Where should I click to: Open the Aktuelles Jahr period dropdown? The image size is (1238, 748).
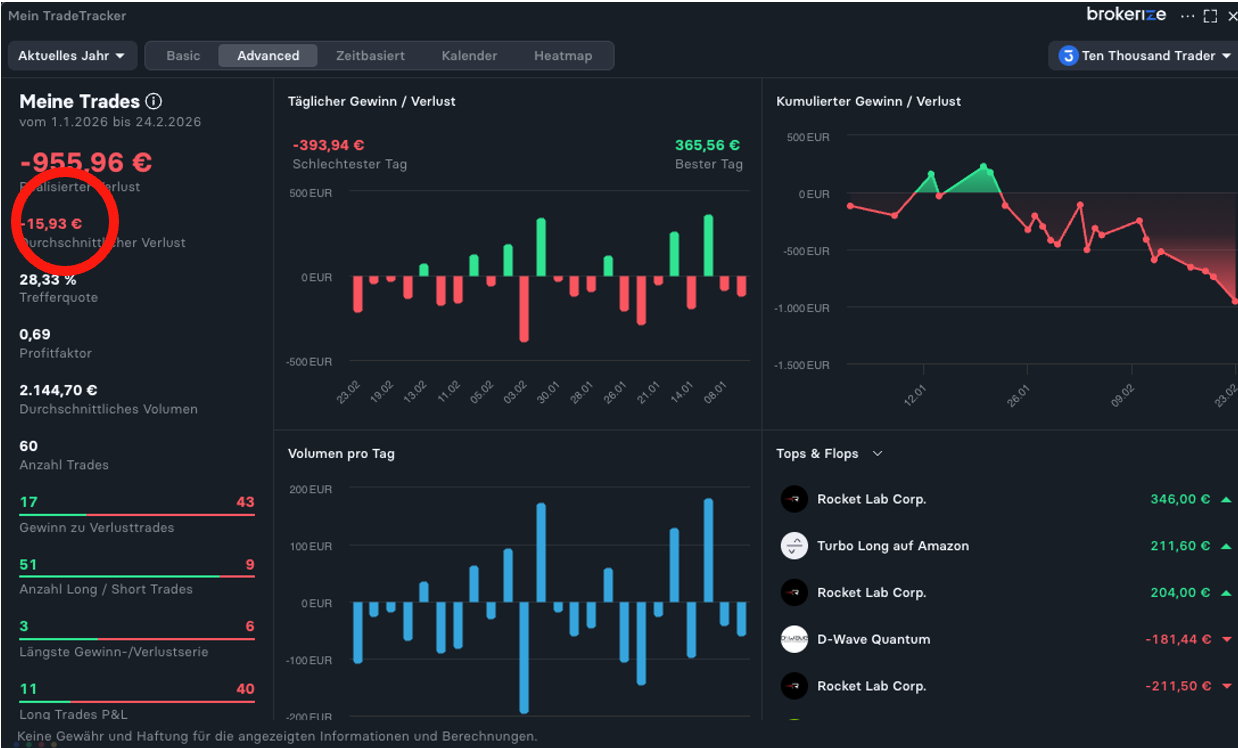pyautogui.click(x=71, y=56)
